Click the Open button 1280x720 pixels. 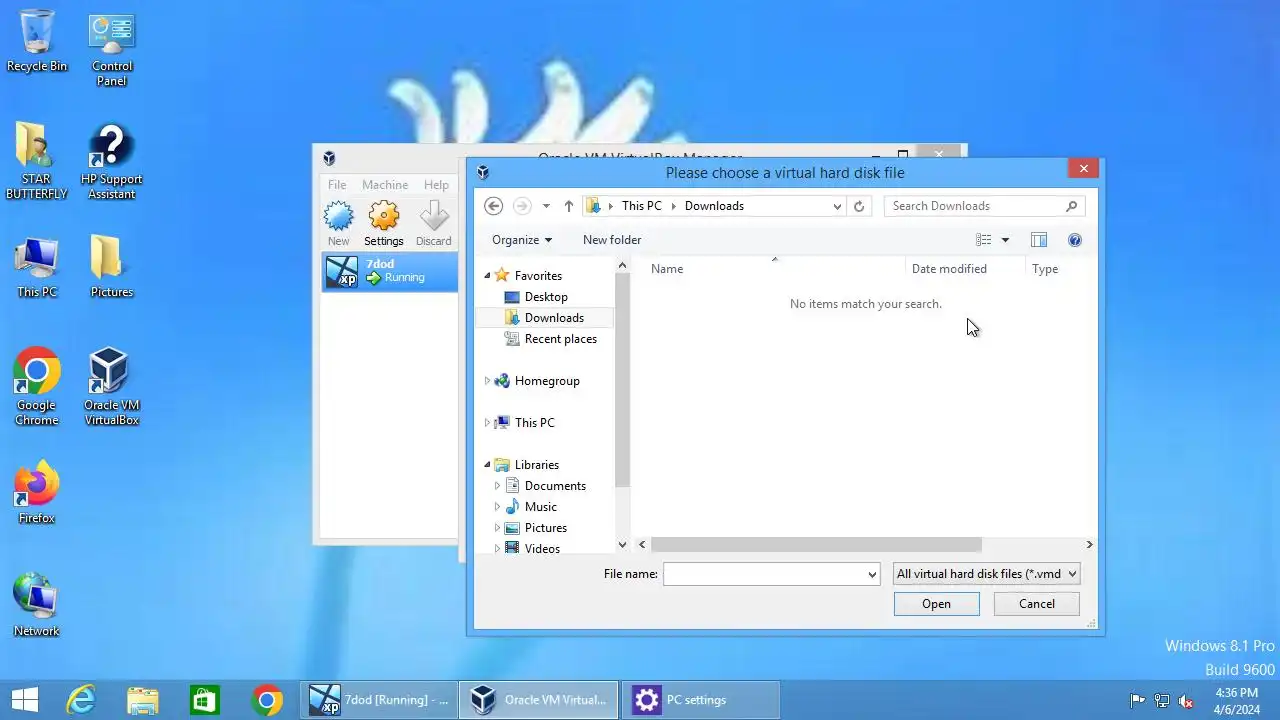pyautogui.click(x=937, y=604)
